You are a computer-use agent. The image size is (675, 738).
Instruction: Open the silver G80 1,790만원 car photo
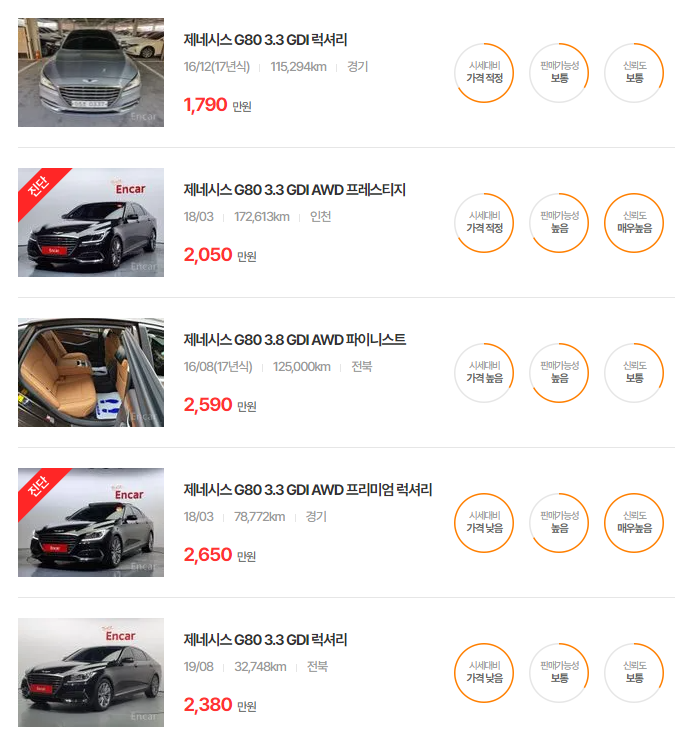coord(91,72)
